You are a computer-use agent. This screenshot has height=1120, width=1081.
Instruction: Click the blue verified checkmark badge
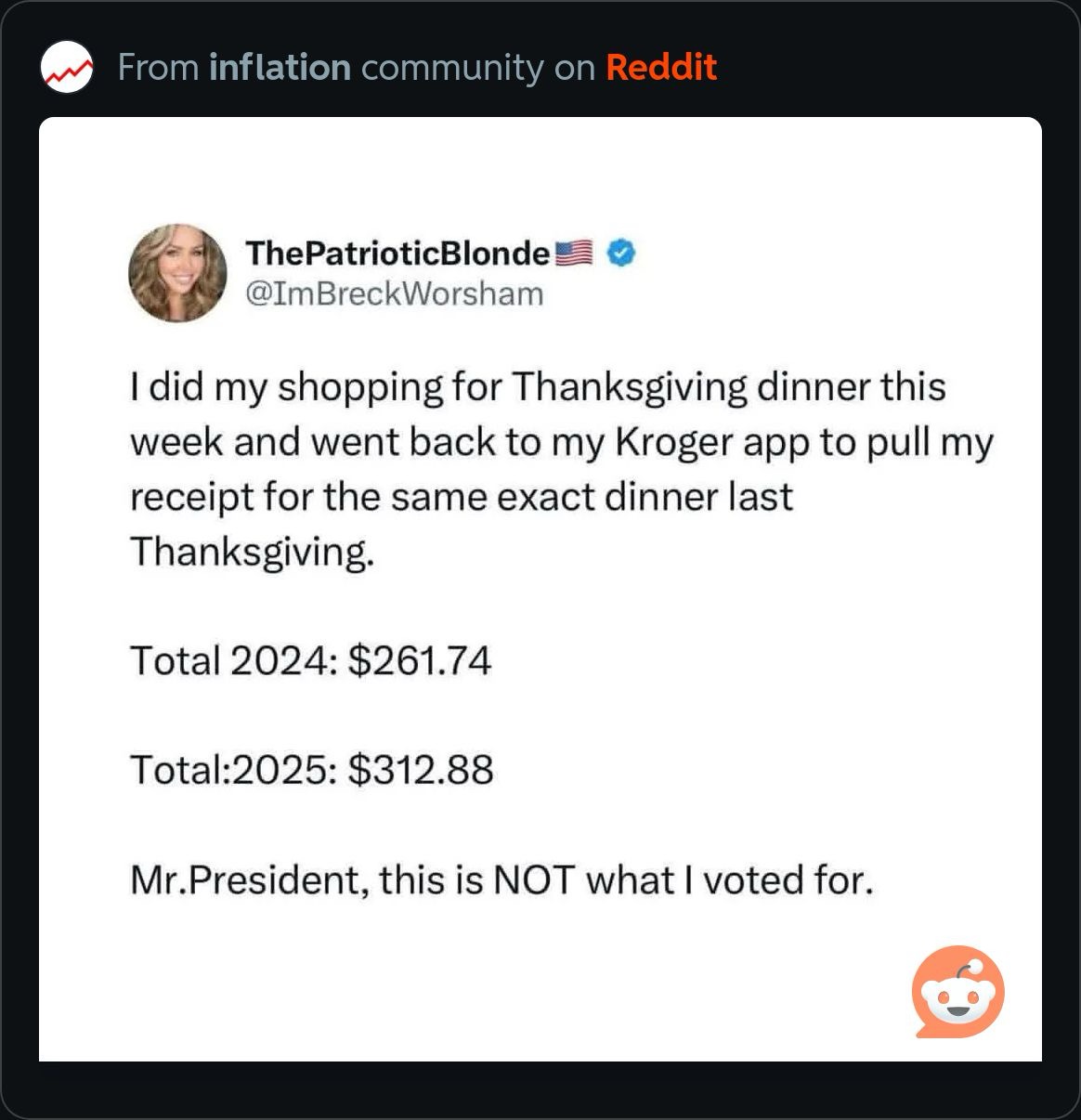[621, 253]
